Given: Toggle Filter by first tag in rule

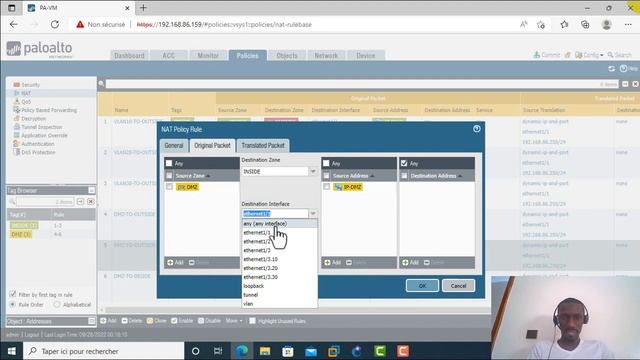Looking at the screenshot, I should click(x=13, y=294).
